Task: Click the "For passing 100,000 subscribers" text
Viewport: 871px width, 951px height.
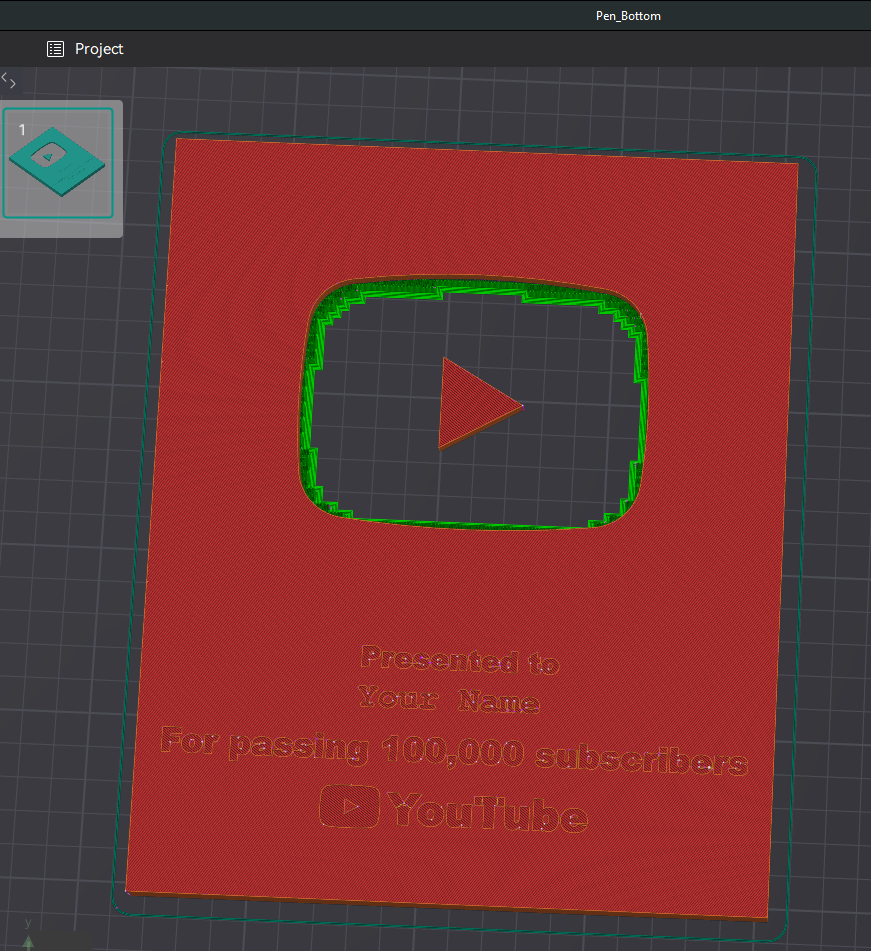Action: [x=454, y=751]
